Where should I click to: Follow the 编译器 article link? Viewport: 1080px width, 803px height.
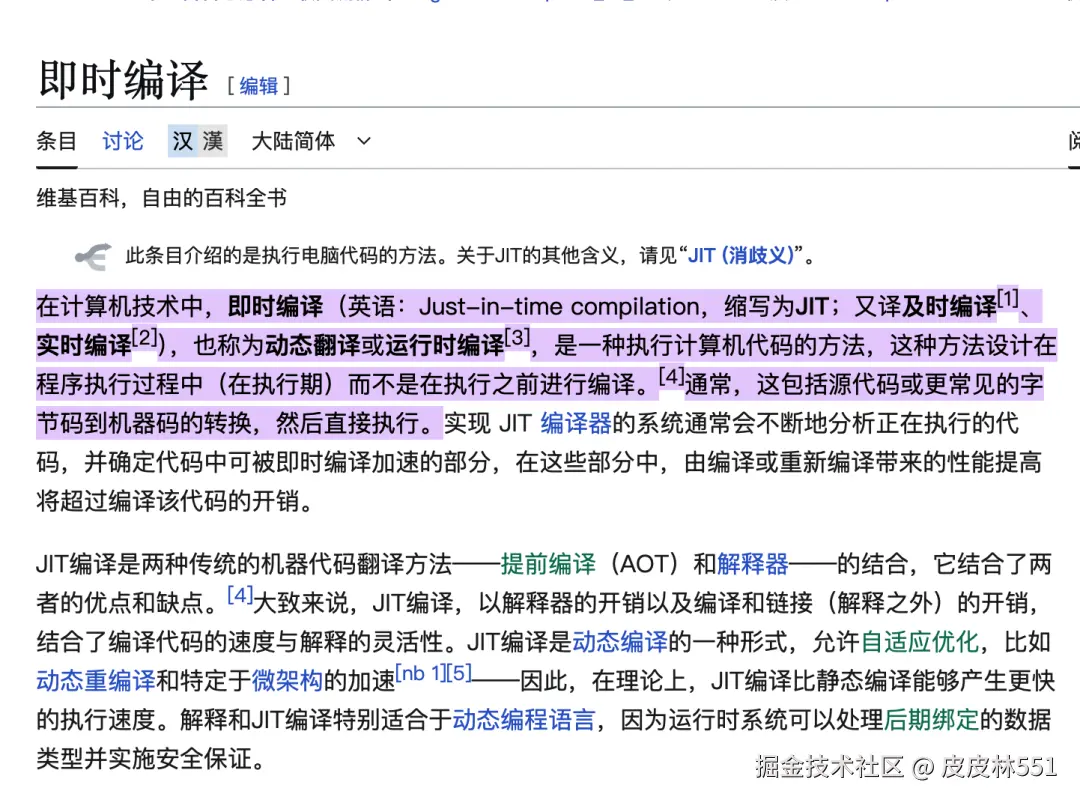[575, 423]
